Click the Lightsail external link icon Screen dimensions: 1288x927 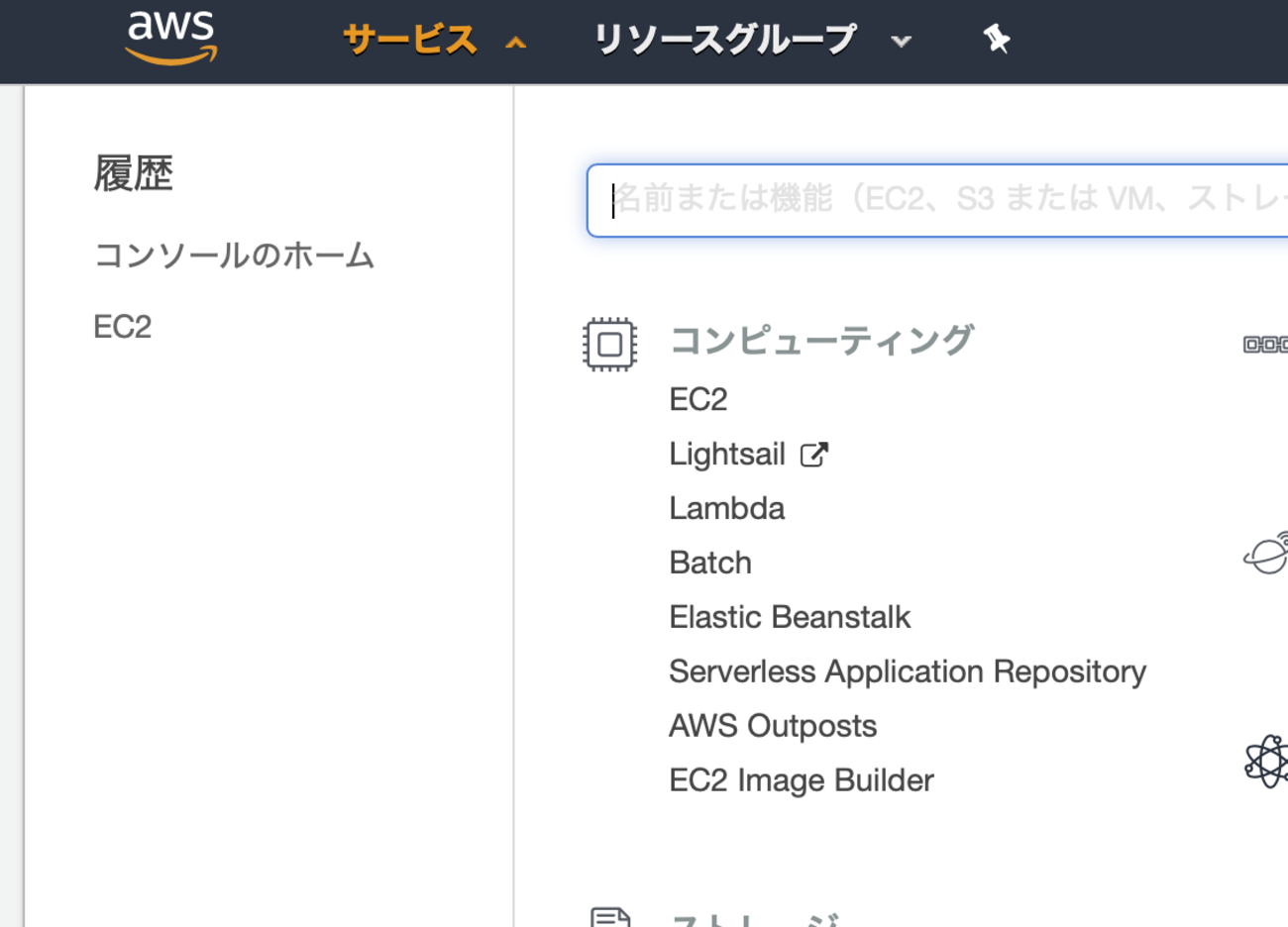click(814, 455)
